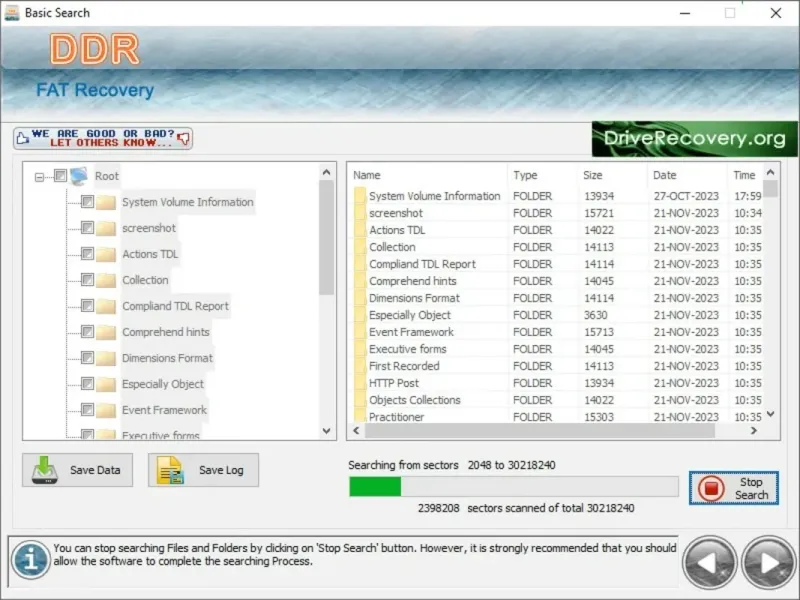Go forward with the right arrow button
The height and width of the screenshot is (600, 800).
click(x=769, y=563)
